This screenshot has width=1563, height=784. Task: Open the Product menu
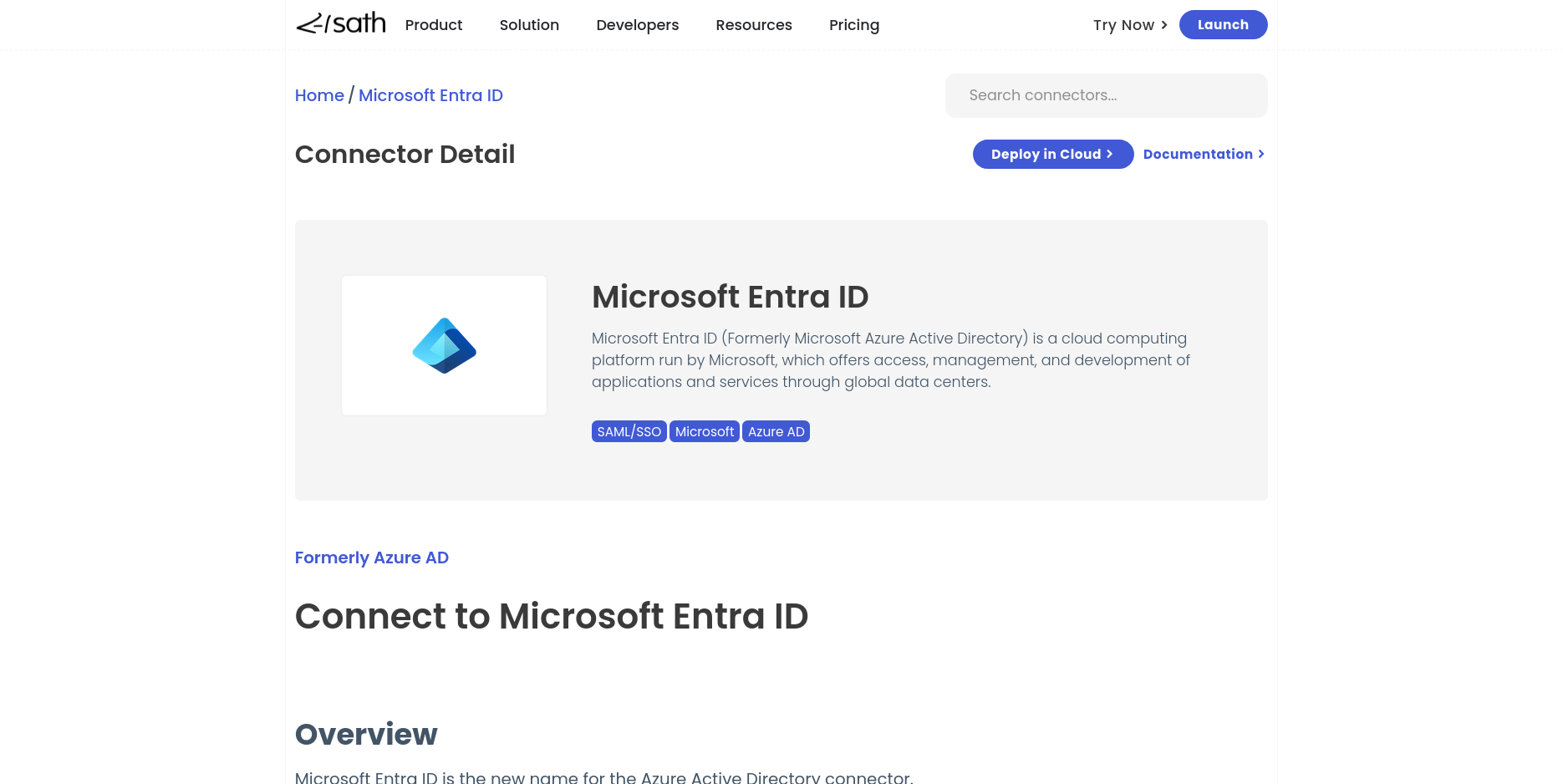click(x=433, y=25)
